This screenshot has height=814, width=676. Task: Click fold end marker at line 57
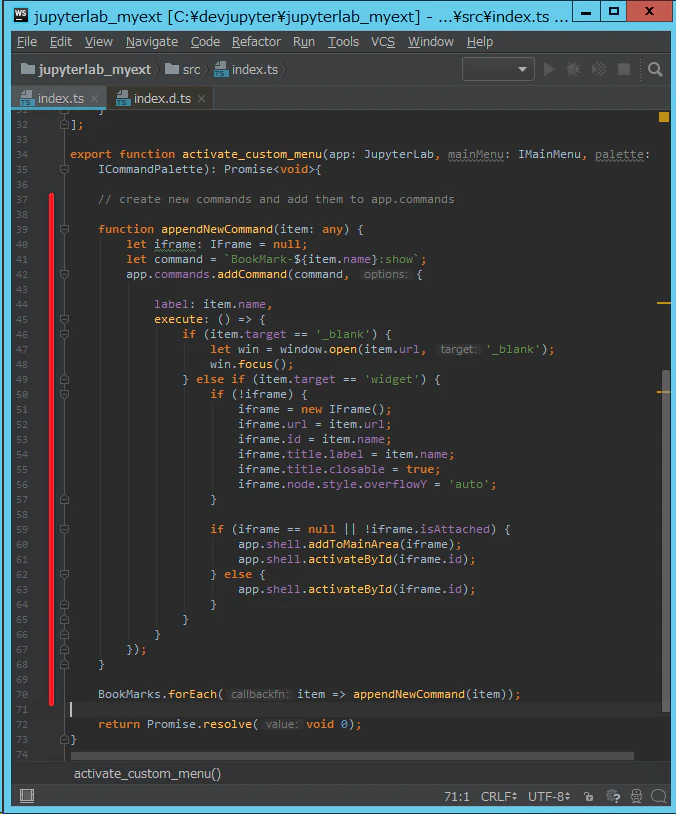[64, 499]
